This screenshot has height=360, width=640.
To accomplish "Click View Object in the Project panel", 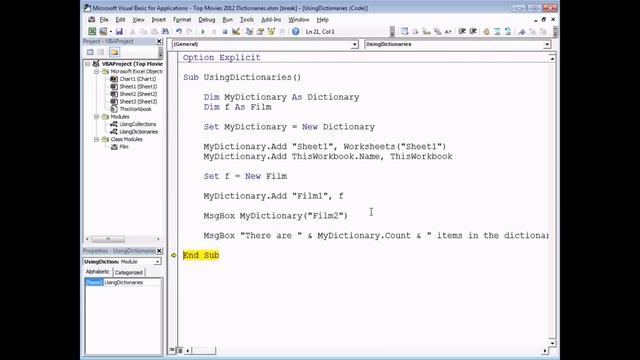I will coord(101,52).
